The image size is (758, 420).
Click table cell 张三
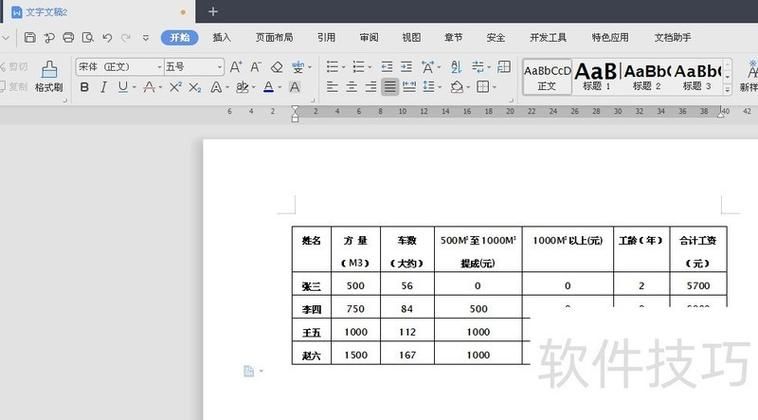311,286
